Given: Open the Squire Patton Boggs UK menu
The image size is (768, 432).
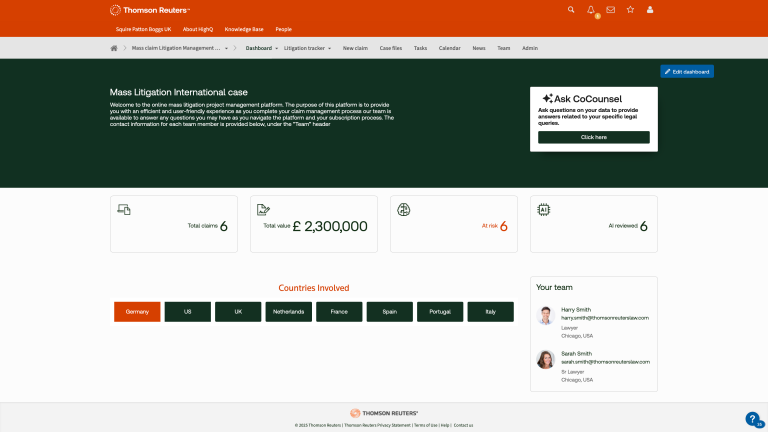Looking at the screenshot, I should point(144,29).
